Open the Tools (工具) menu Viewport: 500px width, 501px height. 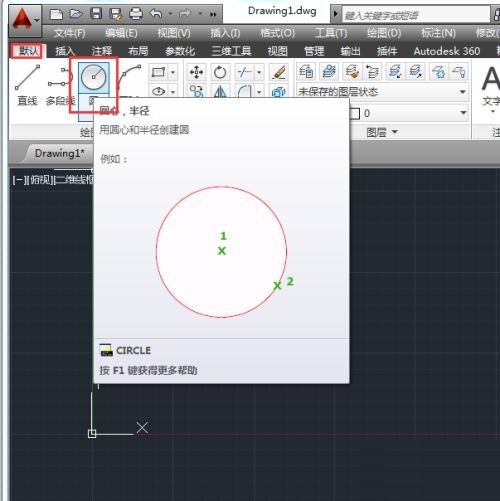point(331,33)
